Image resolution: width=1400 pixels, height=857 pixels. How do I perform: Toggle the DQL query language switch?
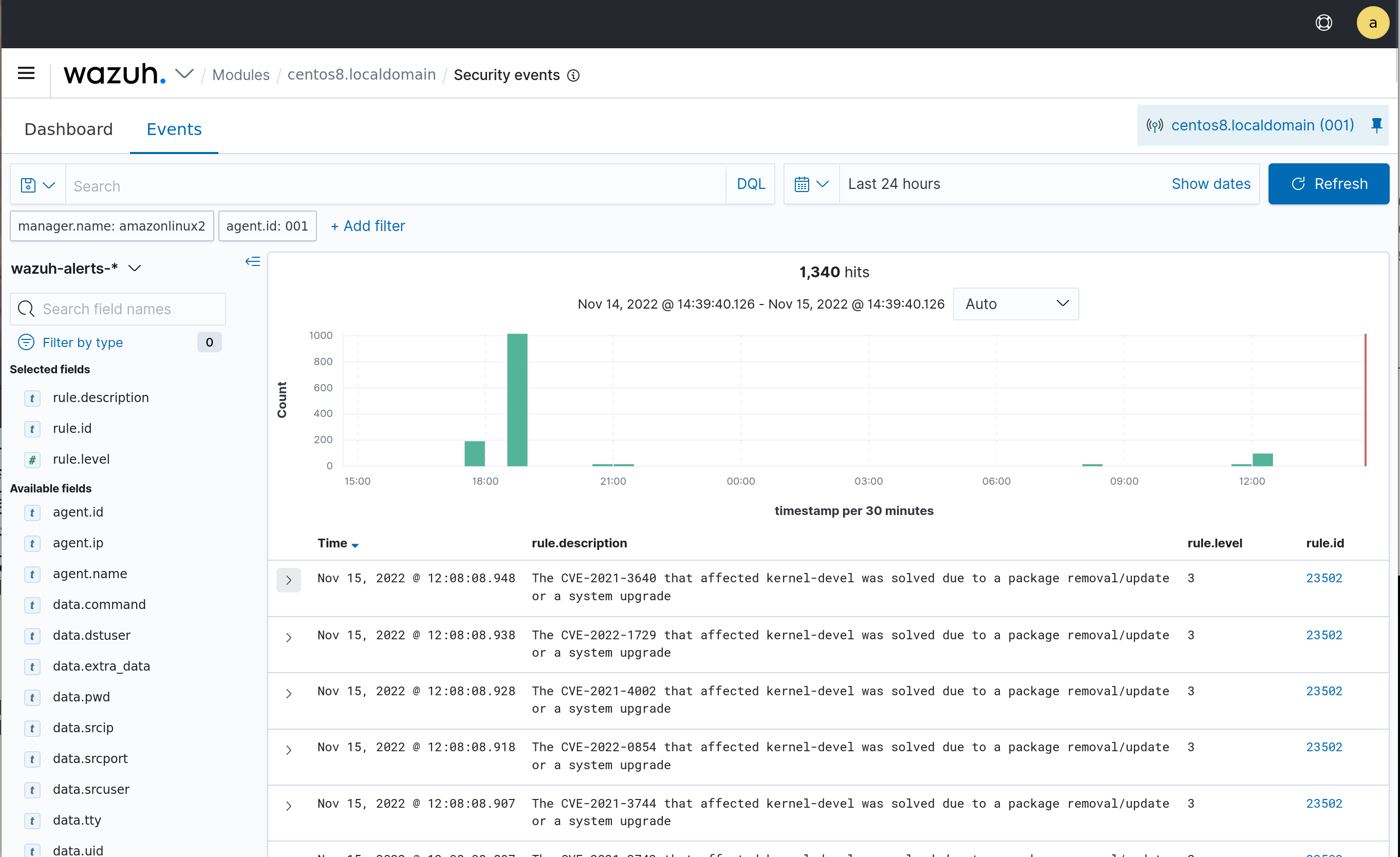pos(751,184)
